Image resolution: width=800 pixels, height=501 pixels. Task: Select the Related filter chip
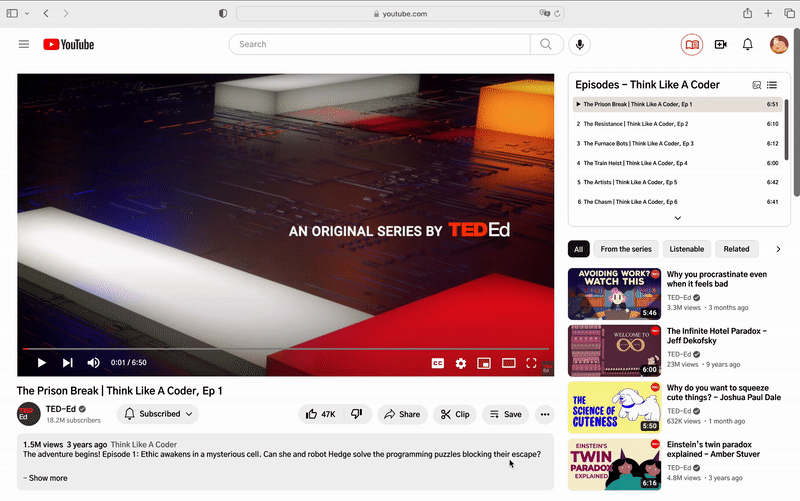click(x=736, y=249)
